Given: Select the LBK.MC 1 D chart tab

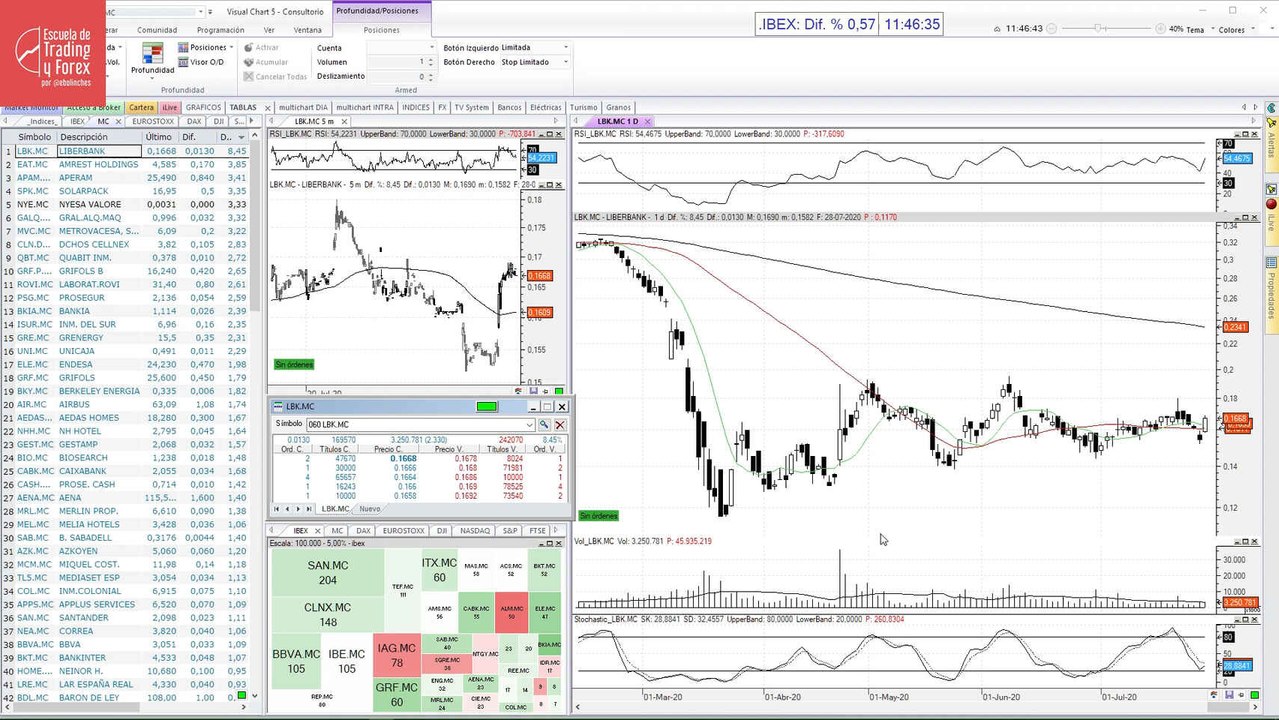Looking at the screenshot, I should 616,121.
